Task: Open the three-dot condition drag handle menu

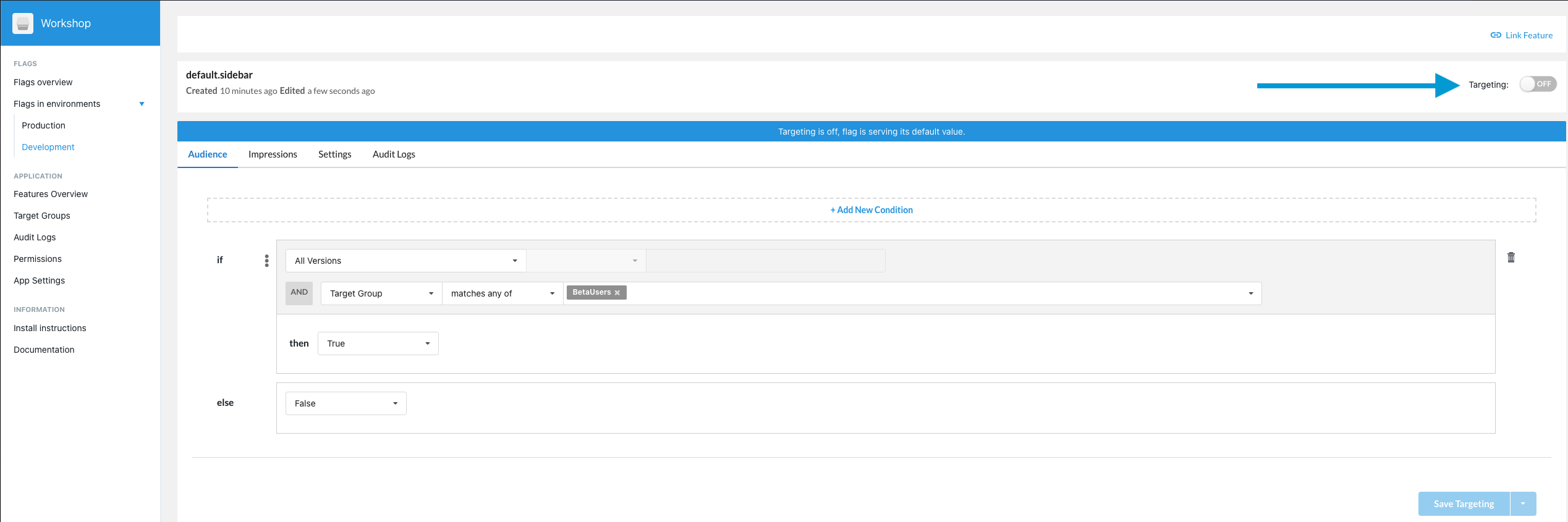Action: coord(267,261)
